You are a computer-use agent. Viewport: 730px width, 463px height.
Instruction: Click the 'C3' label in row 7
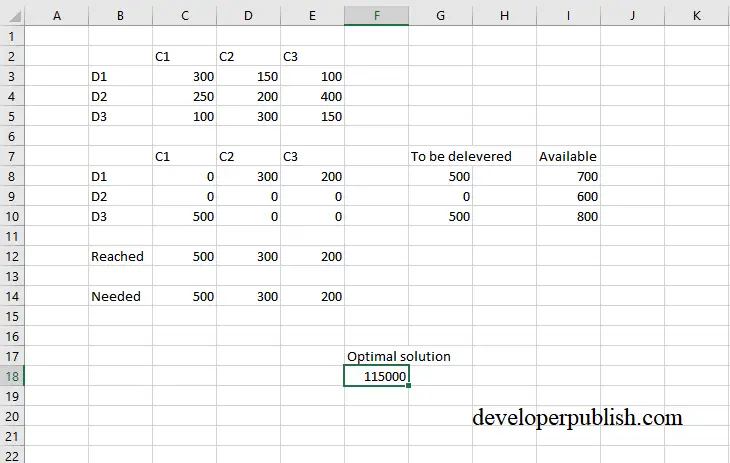[290, 157]
